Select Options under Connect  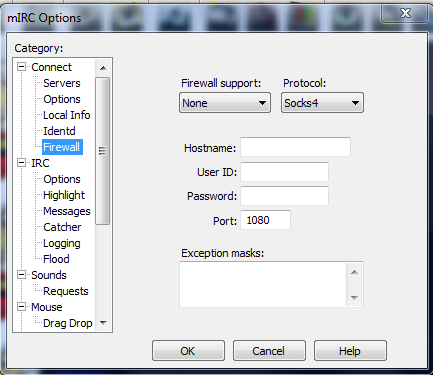click(x=62, y=99)
